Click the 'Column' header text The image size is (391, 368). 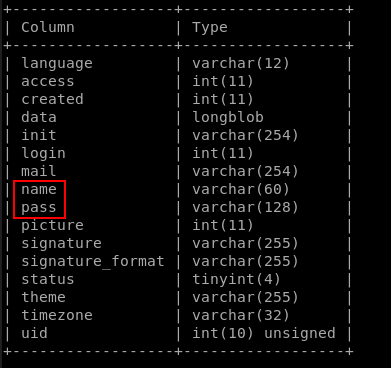coord(48,27)
